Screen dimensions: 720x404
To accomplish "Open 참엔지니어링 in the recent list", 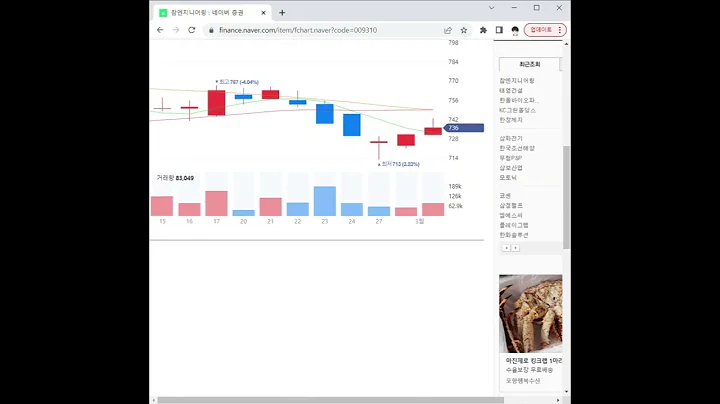I will click(x=517, y=81).
